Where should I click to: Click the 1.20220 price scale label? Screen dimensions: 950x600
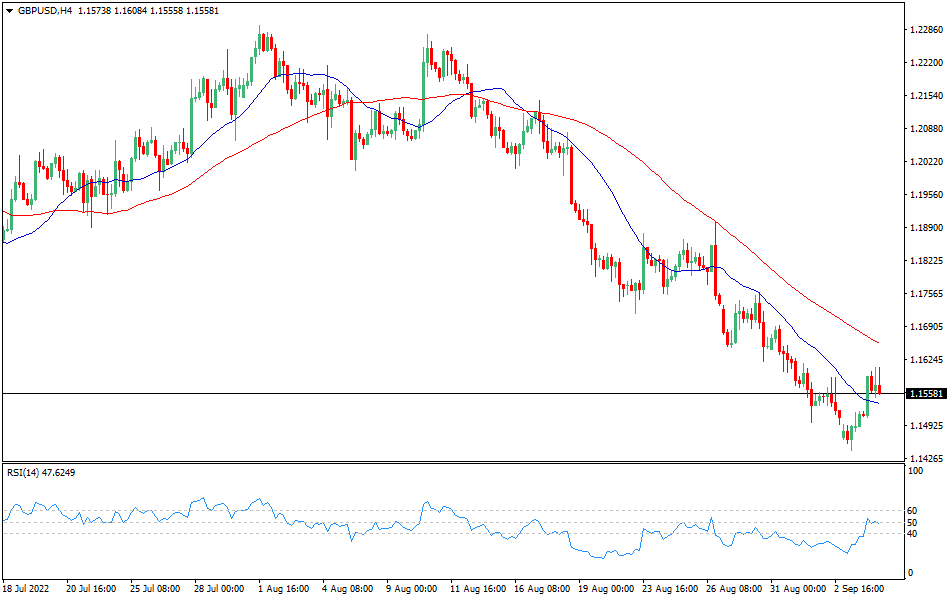click(x=926, y=162)
